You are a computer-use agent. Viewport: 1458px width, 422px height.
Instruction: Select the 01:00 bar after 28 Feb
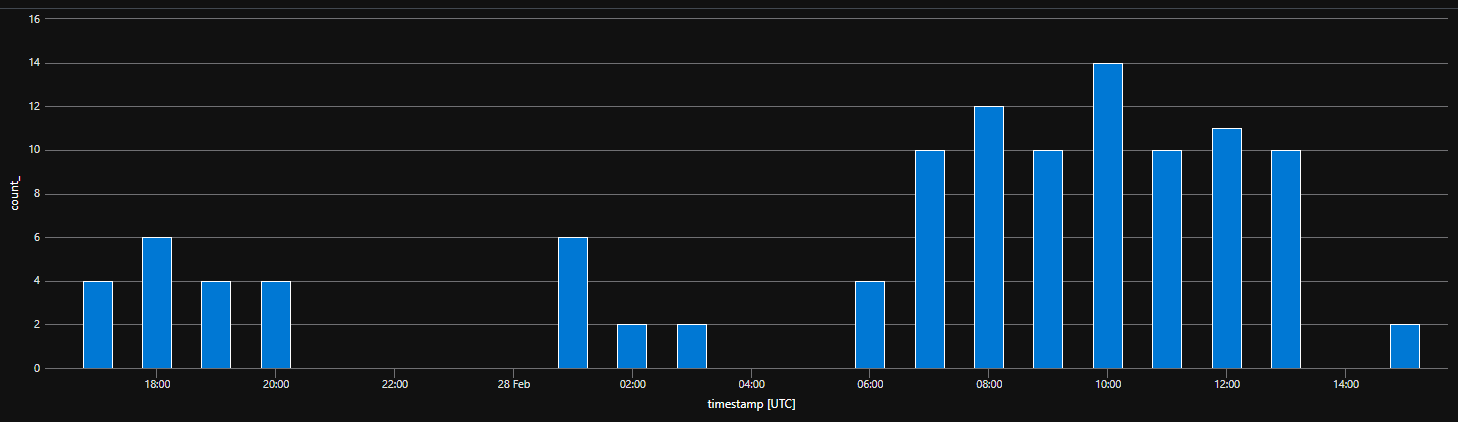(573, 303)
